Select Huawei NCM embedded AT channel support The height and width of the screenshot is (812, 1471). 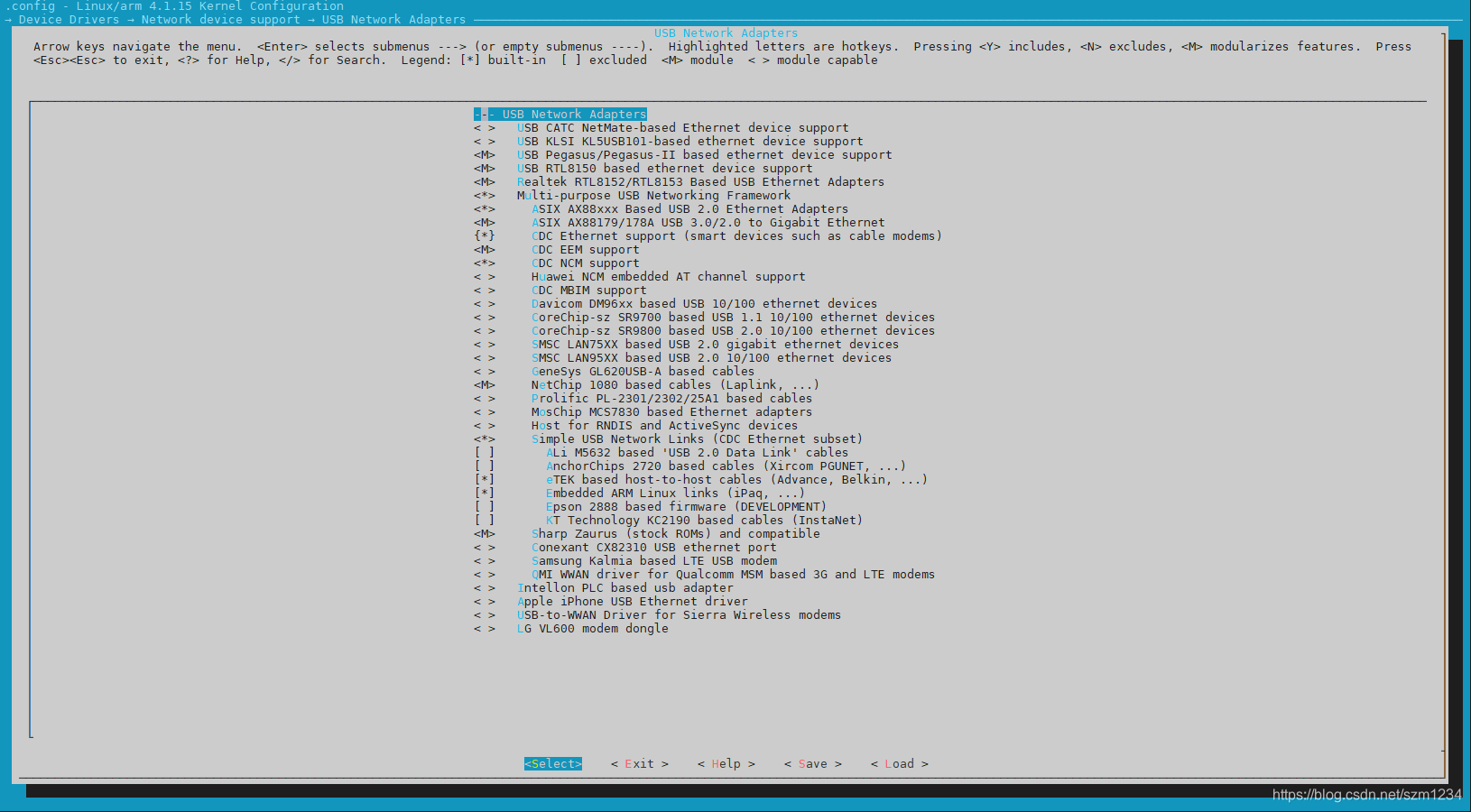[669, 277]
